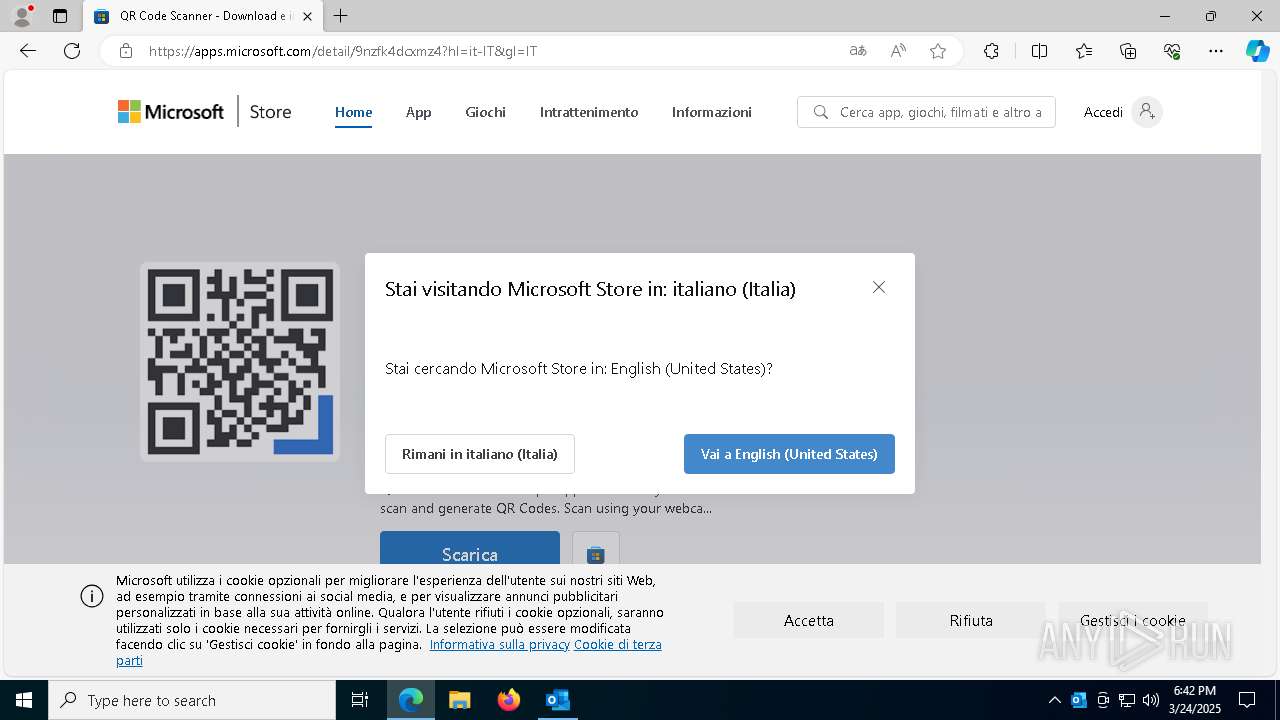Click the taskbar search box
Screen dimensions: 1280x720
click(x=192, y=700)
